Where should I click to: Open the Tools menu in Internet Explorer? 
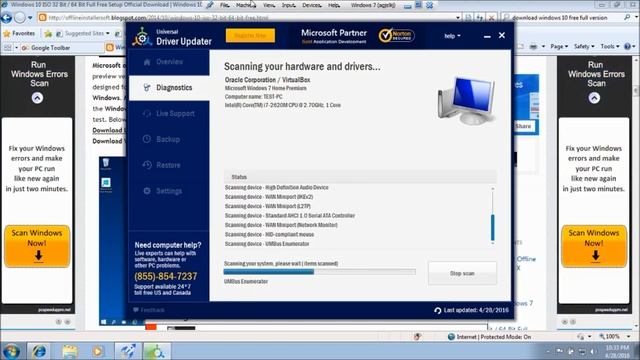[610, 47]
